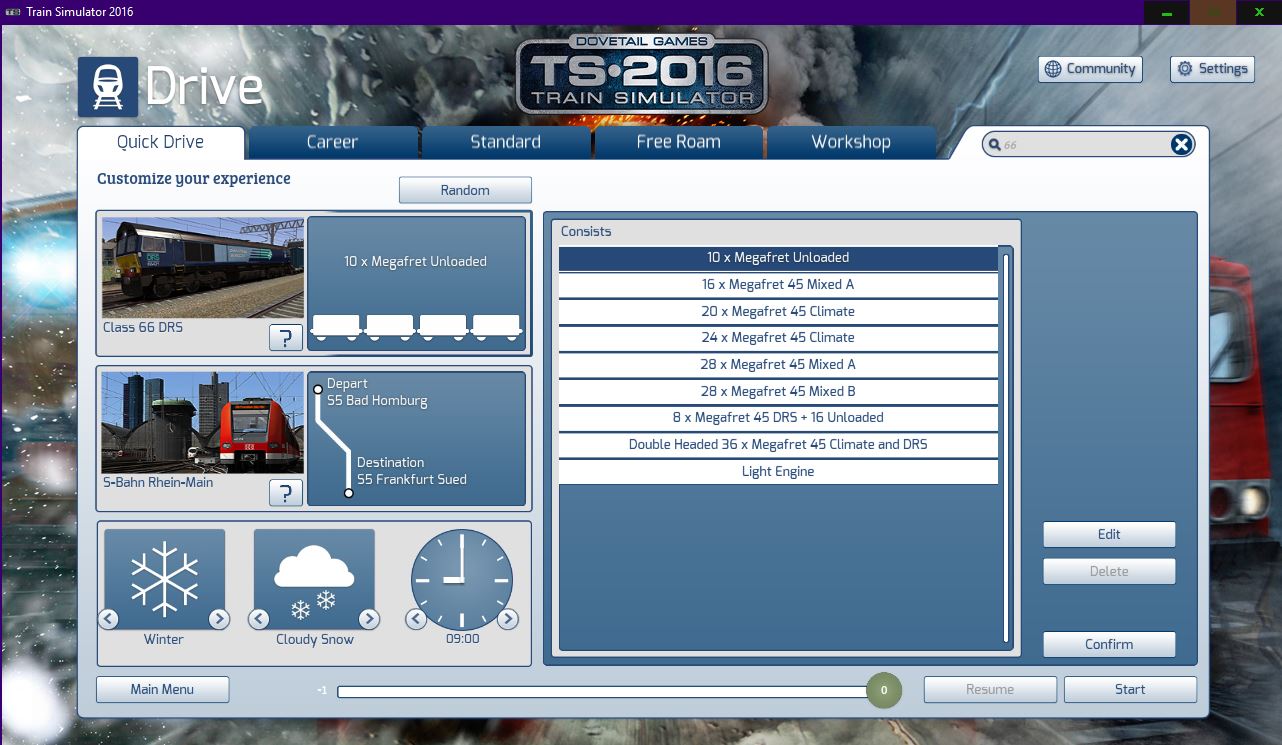1282x745 pixels.
Task: Select the 24 x Megafret 45 Climate consist
Action: click(778, 338)
